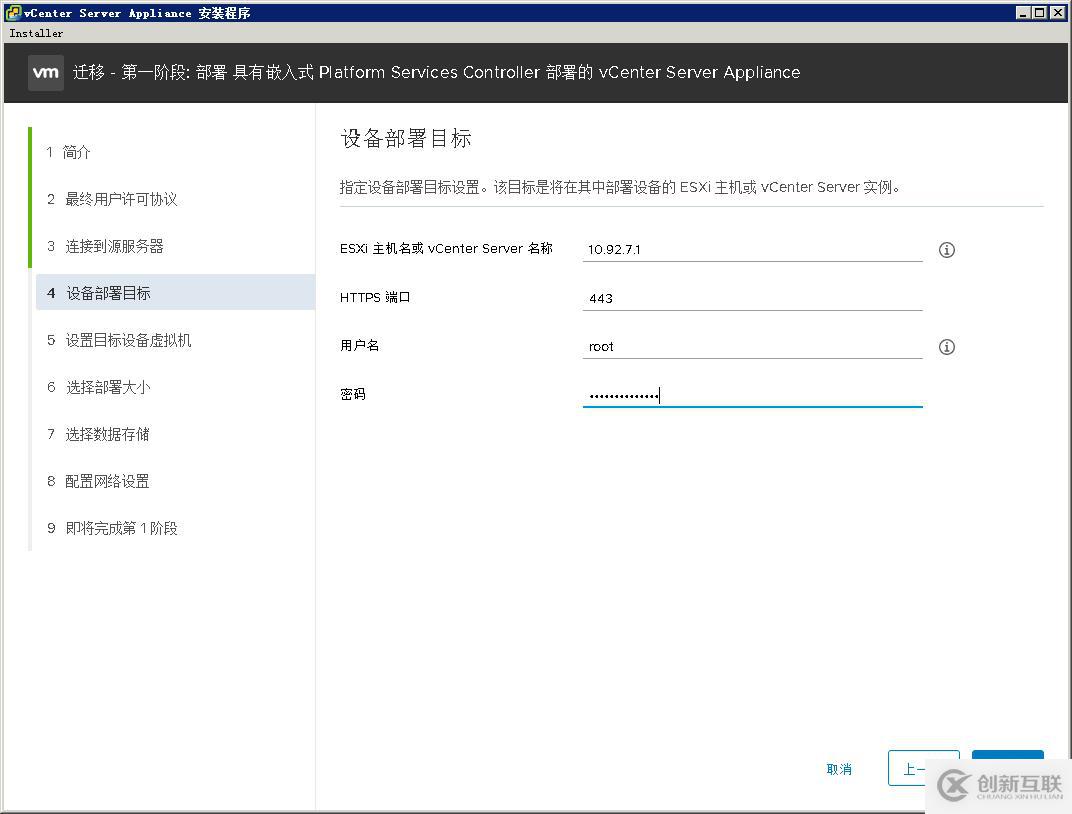Image resolution: width=1072 pixels, height=814 pixels.
Task: Click the vm logo in header
Action: 46,72
